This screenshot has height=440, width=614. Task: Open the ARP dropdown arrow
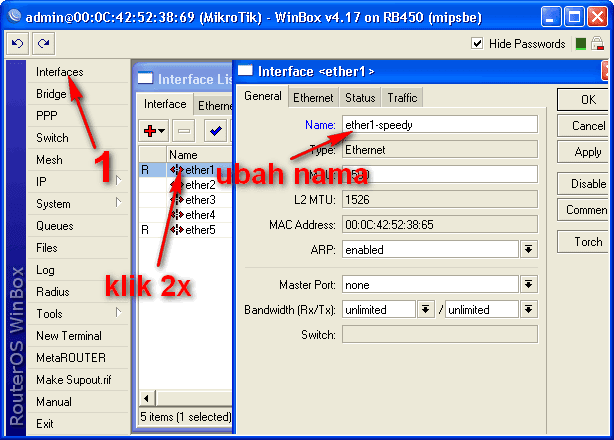528,250
